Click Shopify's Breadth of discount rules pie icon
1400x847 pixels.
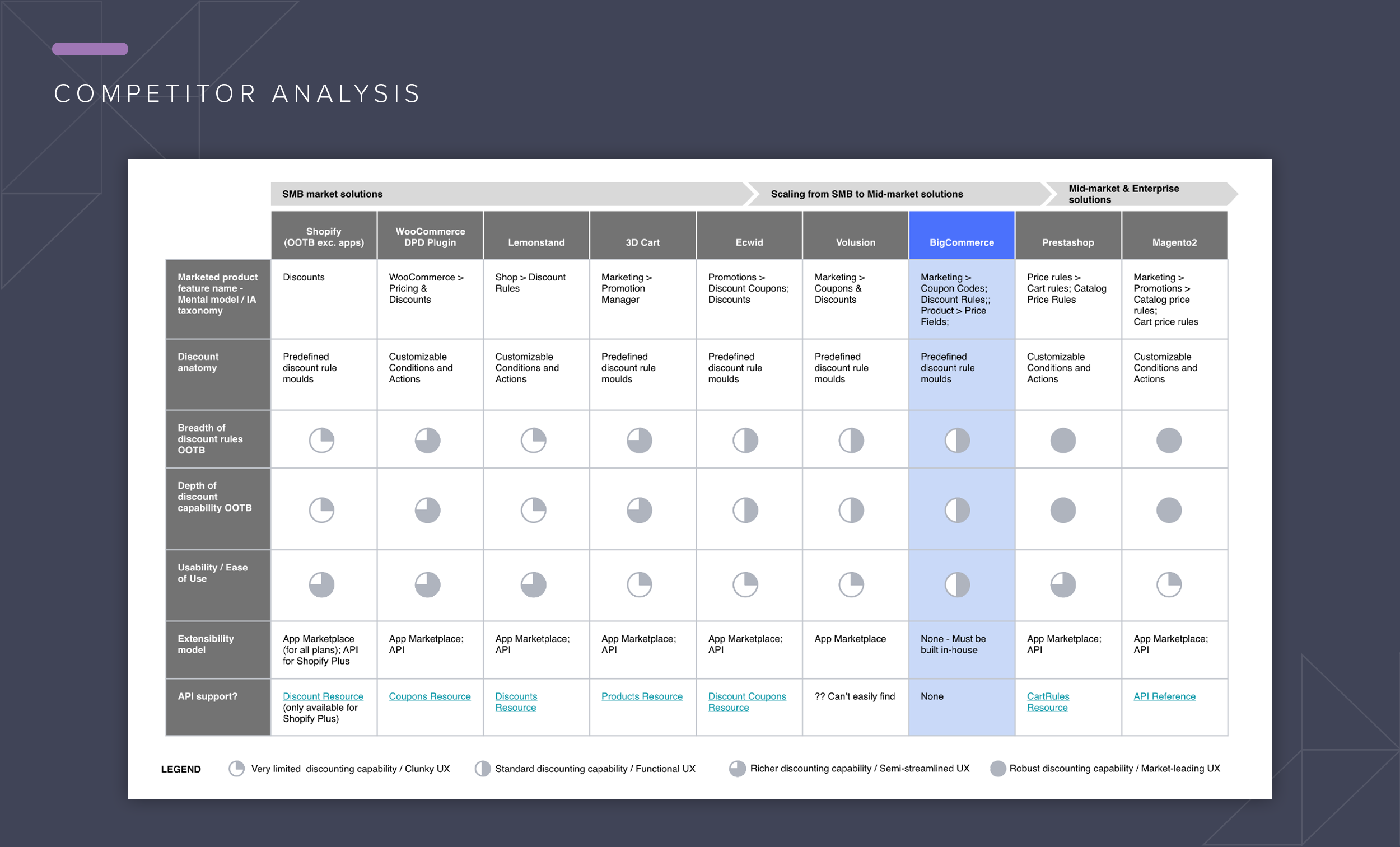click(321, 440)
